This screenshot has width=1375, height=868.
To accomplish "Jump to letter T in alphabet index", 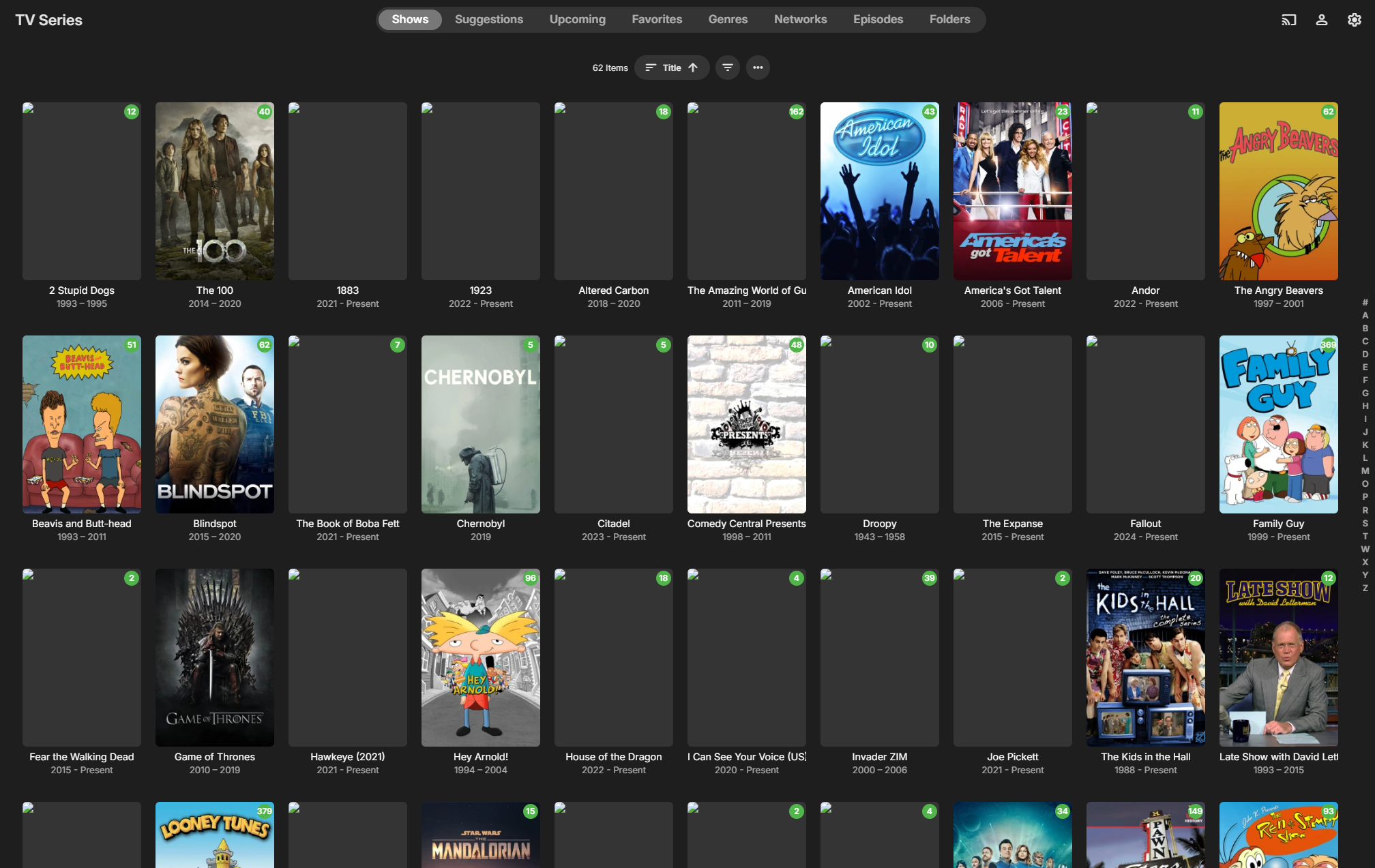I will [1365, 536].
